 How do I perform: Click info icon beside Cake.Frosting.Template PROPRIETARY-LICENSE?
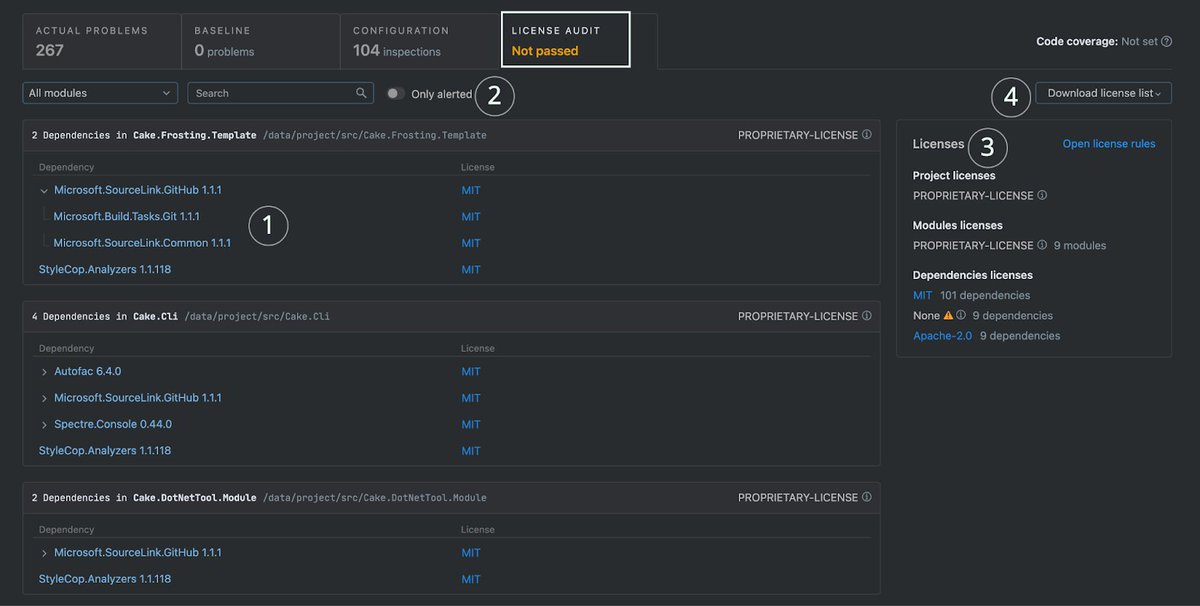pos(867,134)
